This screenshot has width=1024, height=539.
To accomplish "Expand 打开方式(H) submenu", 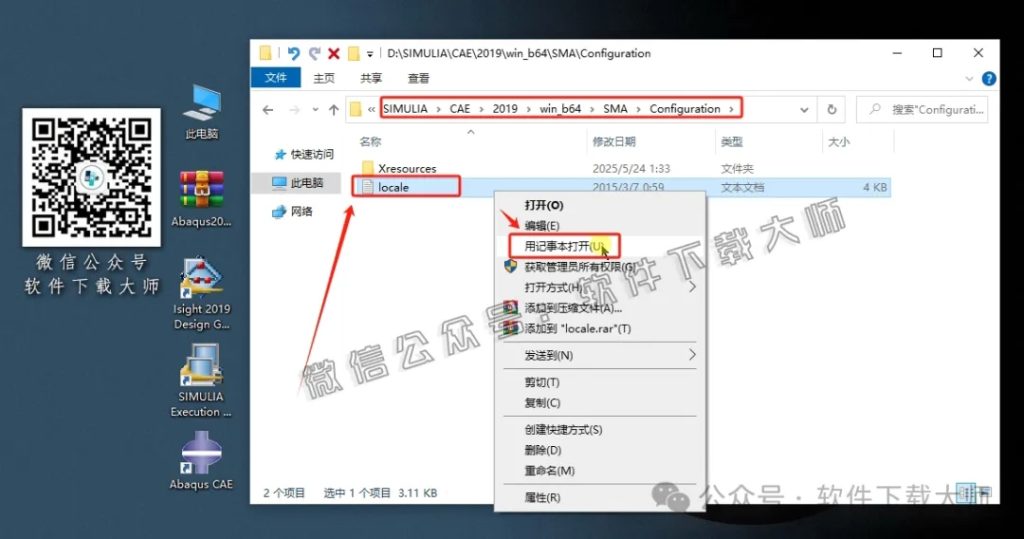I will pos(600,287).
